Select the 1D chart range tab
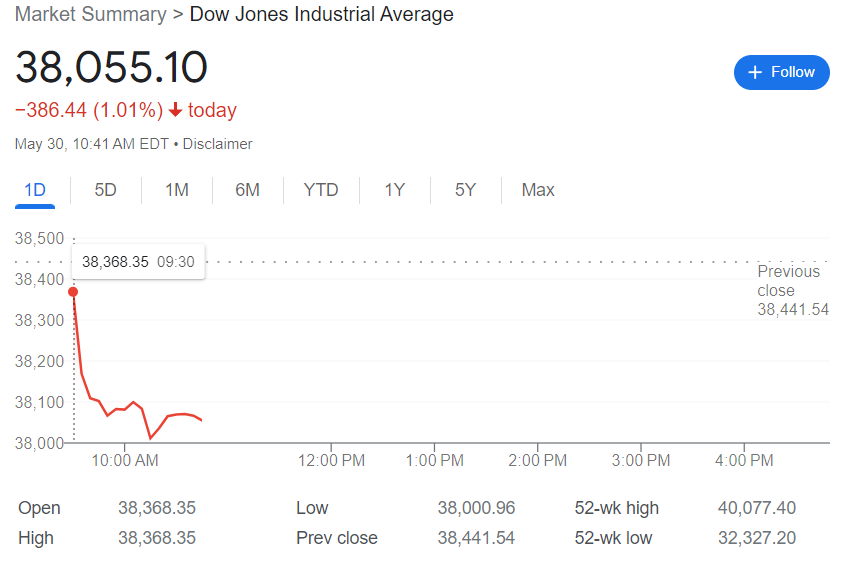Image resolution: width=851 pixels, height=569 pixels. [x=35, y=190]
